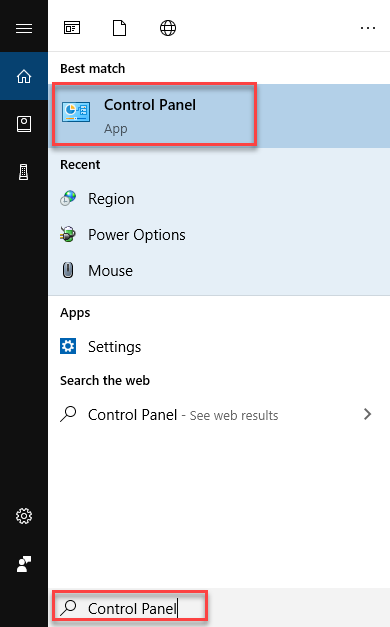Viewport: 390px width, 627px height.
Task: Open the sidebar Settings gear icon
Action: (x=24, y=516)
